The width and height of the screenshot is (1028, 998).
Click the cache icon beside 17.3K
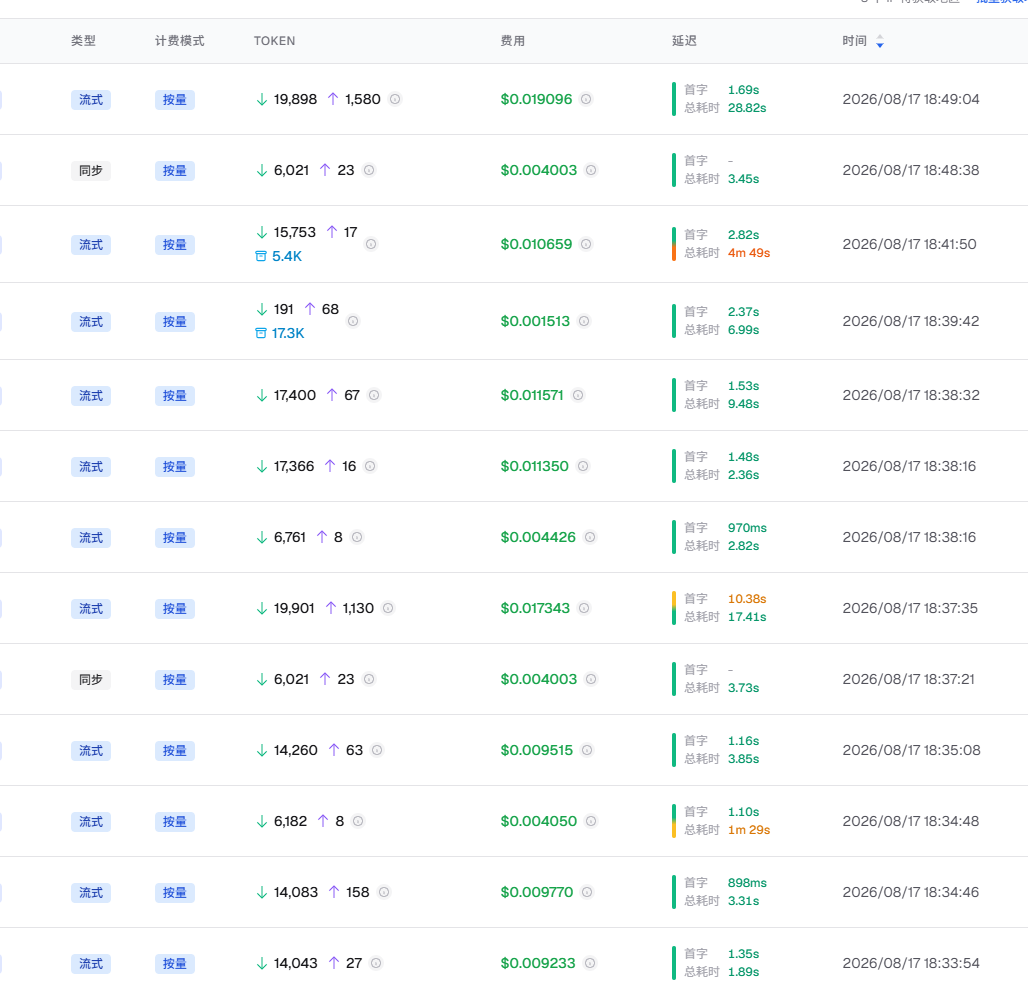[x=261, y=333]
